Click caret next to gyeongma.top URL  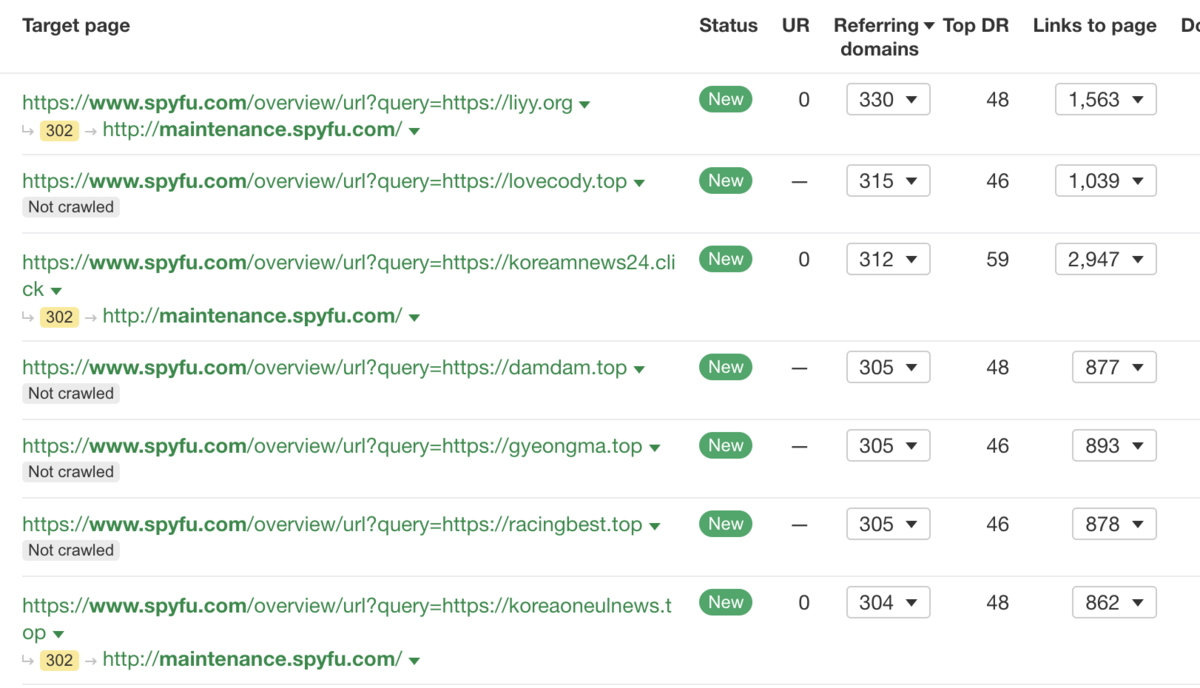click(x=655, y=447)
